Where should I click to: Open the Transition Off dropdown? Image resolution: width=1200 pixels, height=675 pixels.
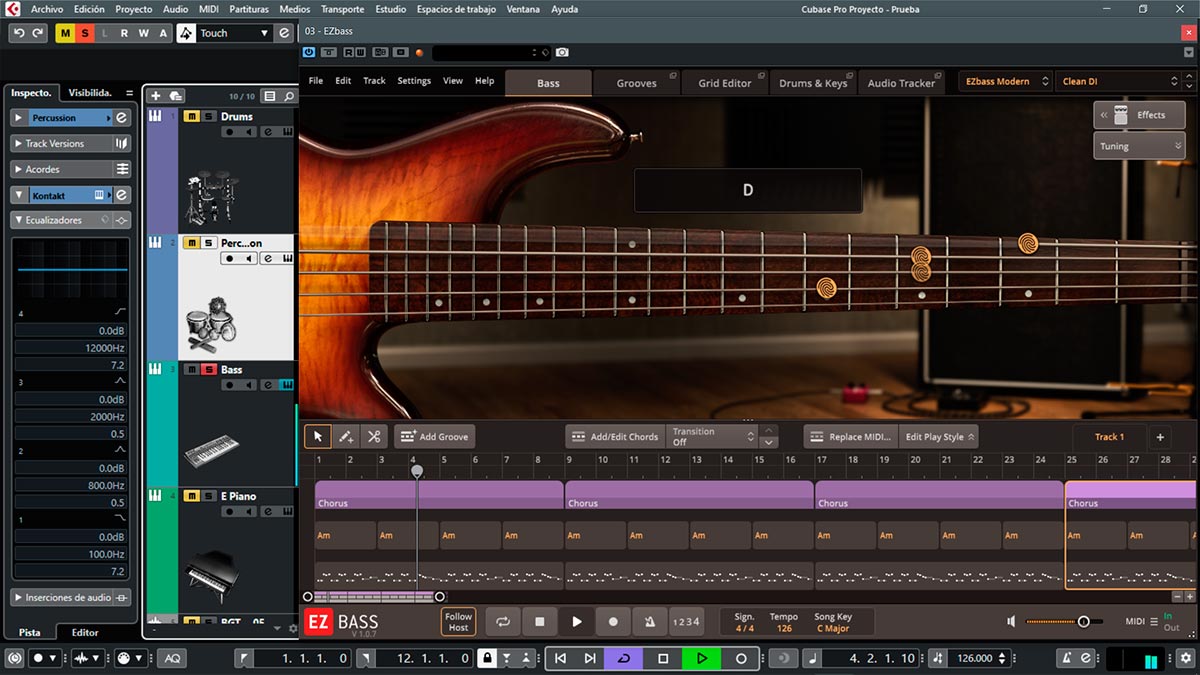coord(714,436)
